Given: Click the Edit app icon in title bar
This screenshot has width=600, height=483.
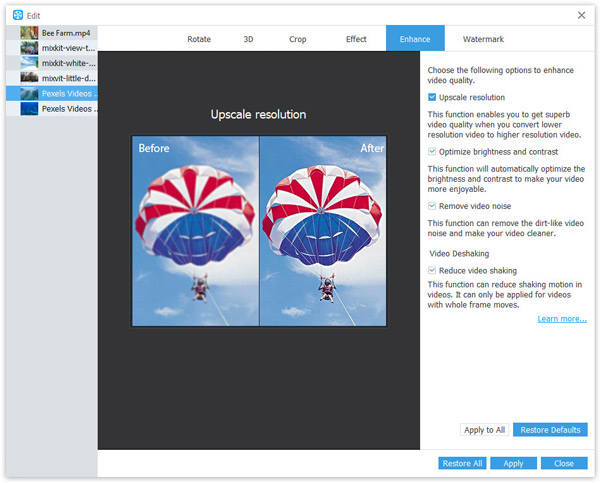Looking at the screenshot, I should [18, 14].
